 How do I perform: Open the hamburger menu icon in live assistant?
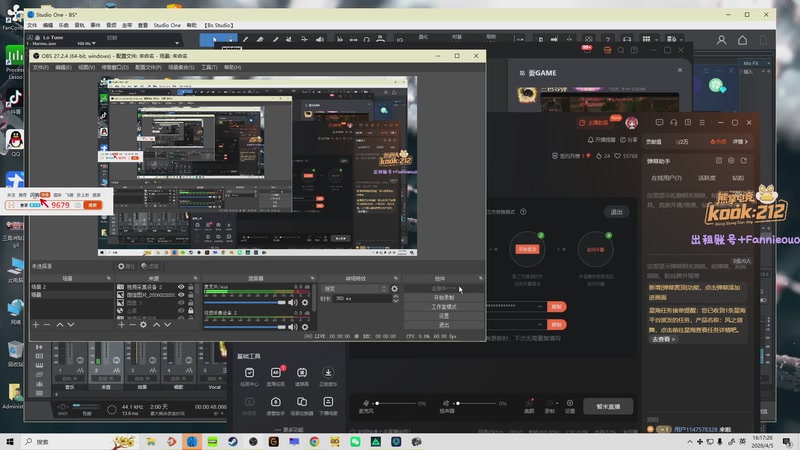click(x=702, y=122)
